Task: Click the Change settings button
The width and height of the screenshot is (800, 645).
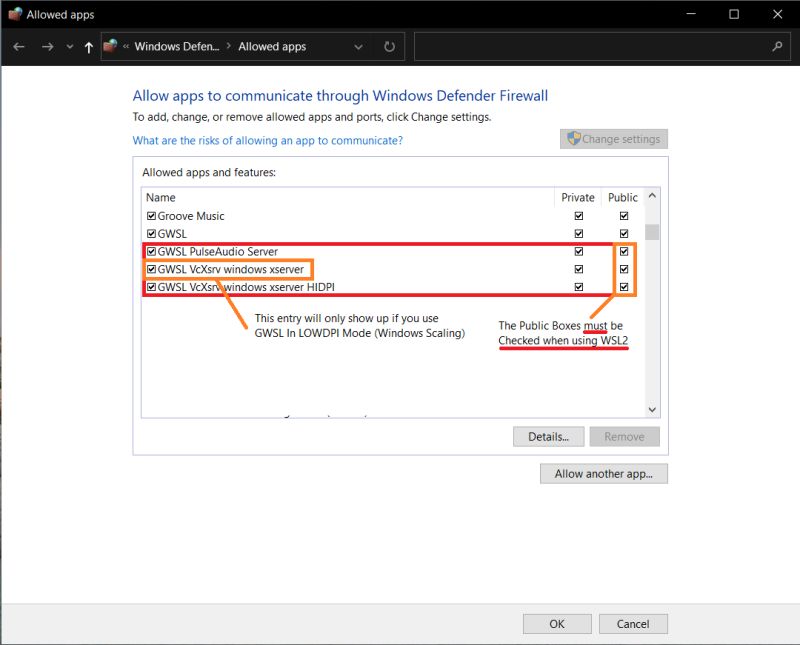Action: coord(614,139)
